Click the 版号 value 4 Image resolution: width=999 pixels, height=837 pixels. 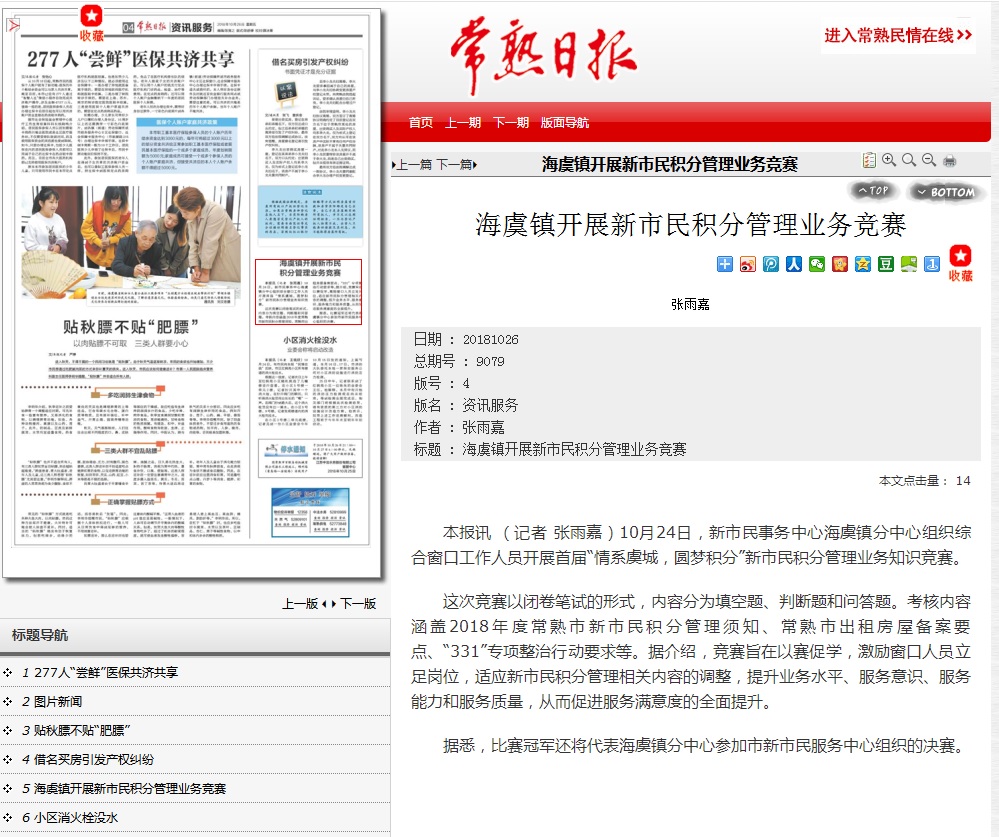(466, 383)
